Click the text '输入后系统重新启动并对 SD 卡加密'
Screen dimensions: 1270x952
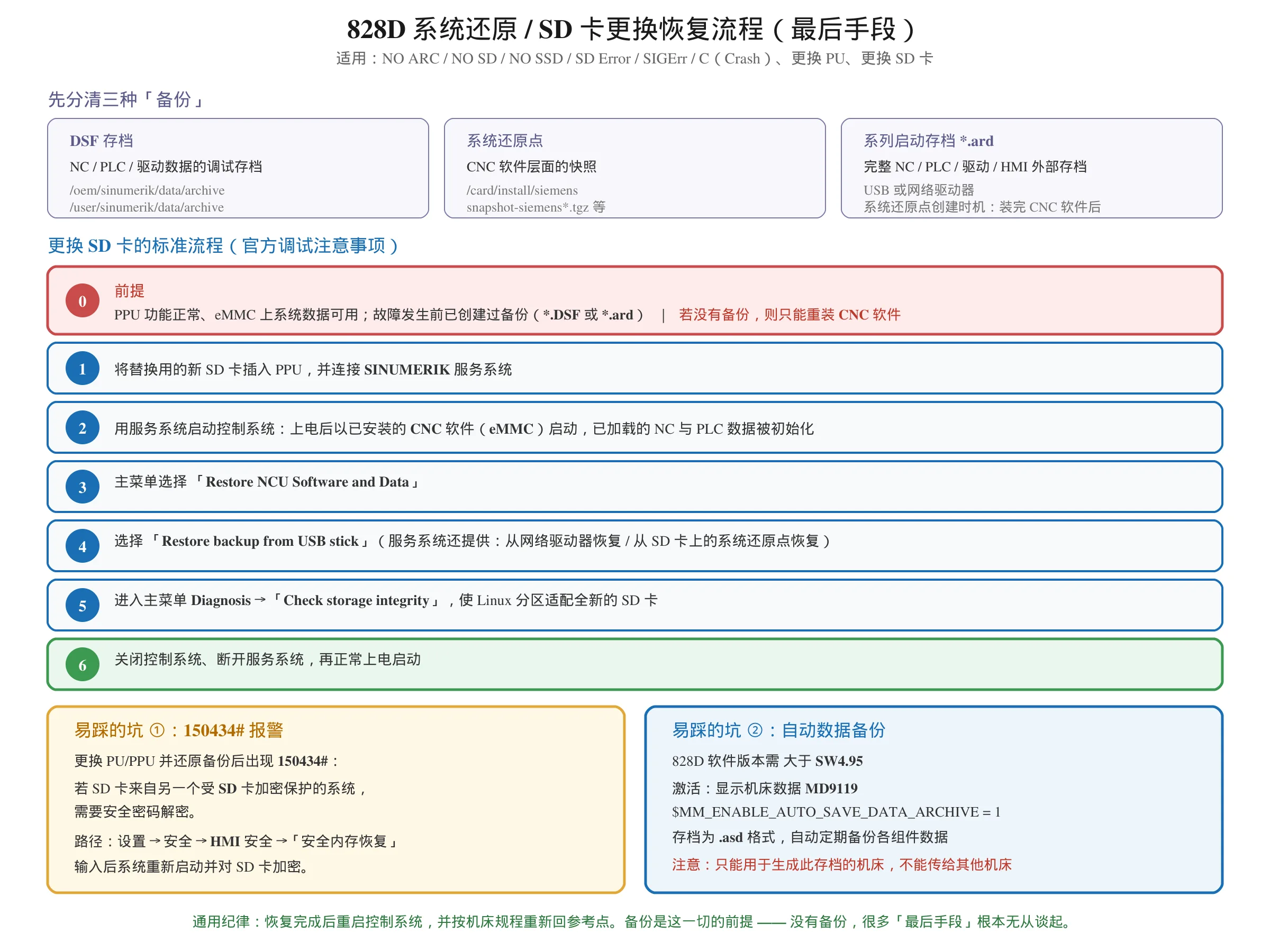pos(187,866)
